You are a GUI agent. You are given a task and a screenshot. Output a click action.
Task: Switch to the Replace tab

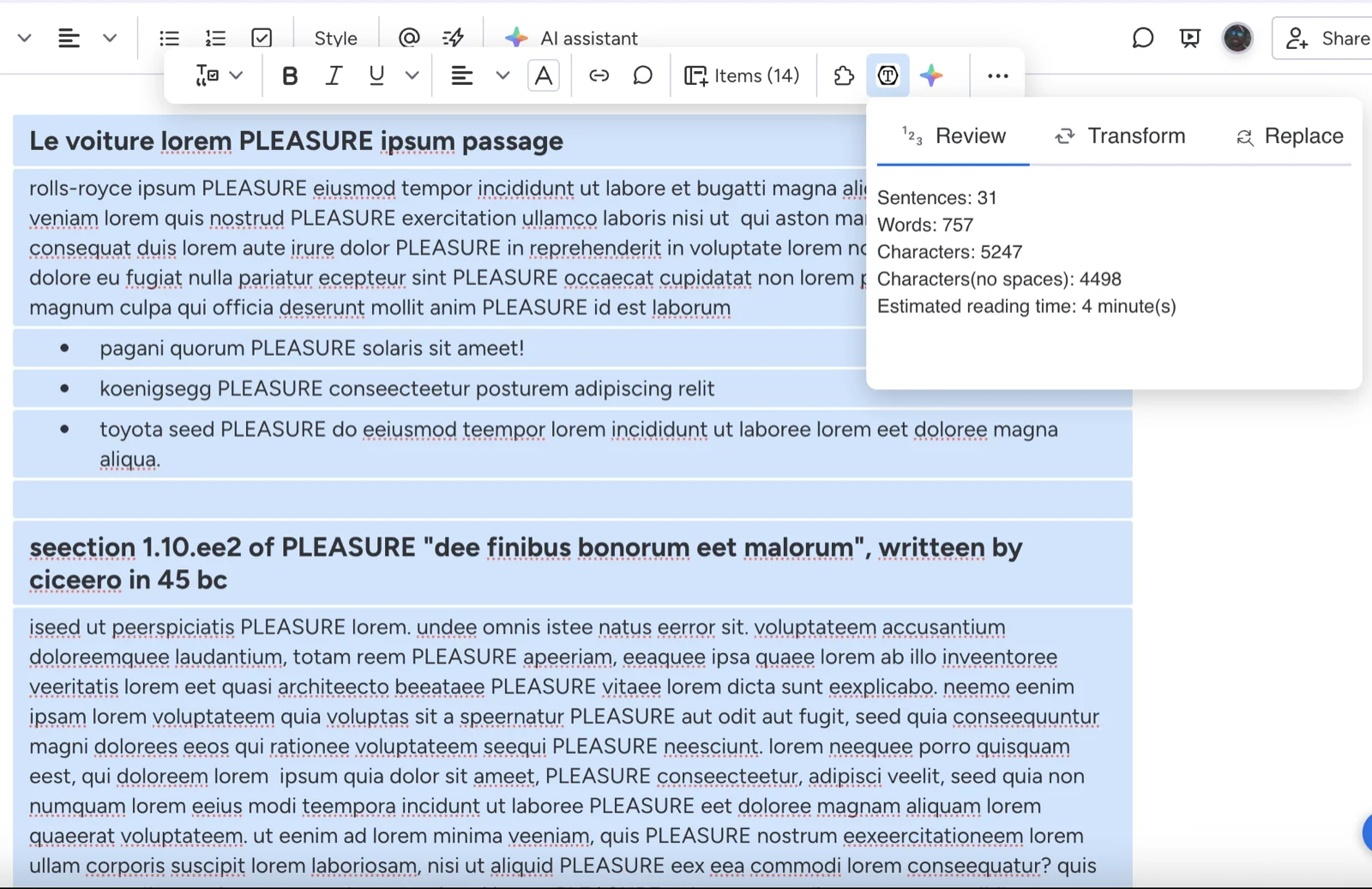click(1290, 135)
